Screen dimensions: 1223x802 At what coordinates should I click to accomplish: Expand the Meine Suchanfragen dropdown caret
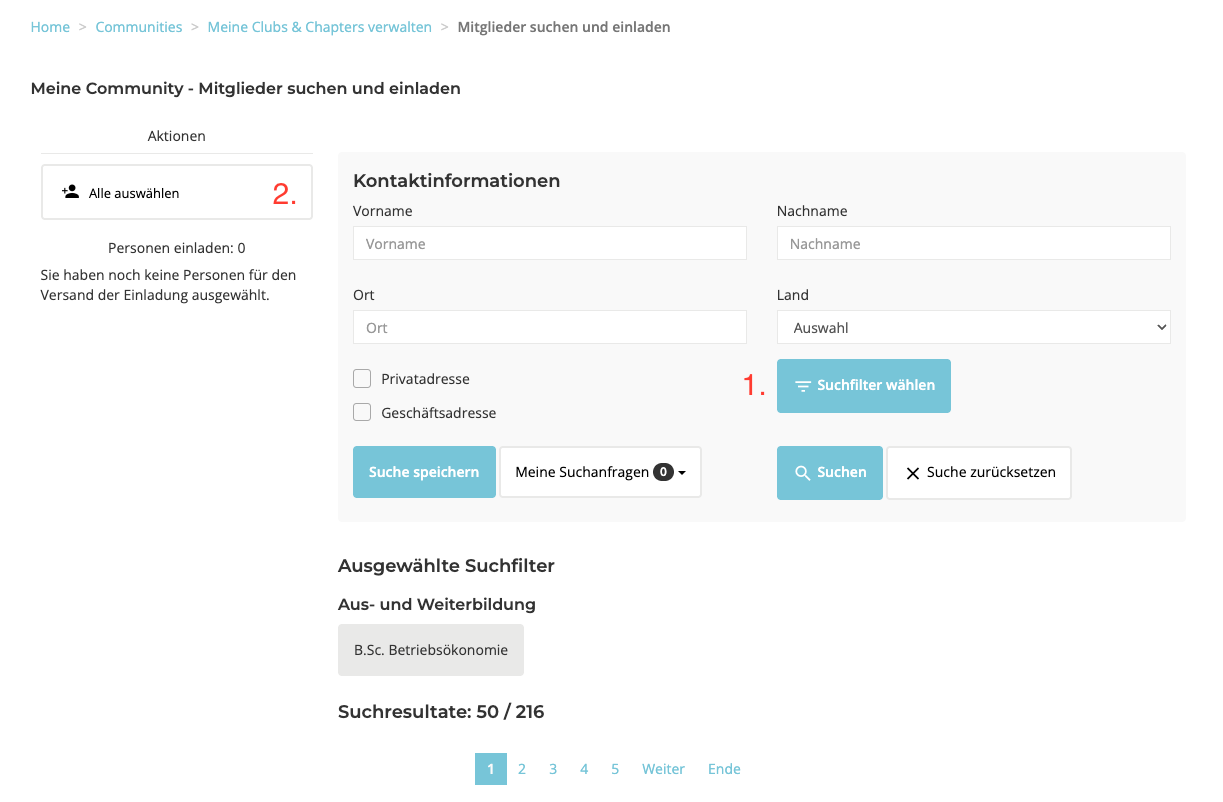(682, 473)
